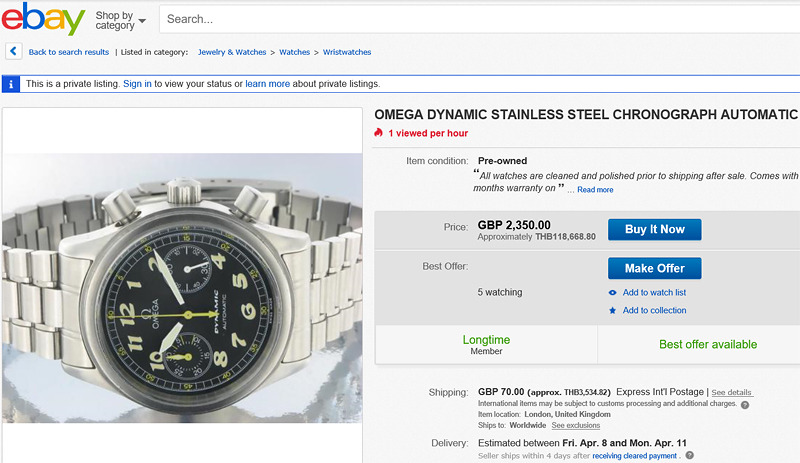Click the red flame popularity icon
The width and height of the screenshot is (800, 463).
378,133
